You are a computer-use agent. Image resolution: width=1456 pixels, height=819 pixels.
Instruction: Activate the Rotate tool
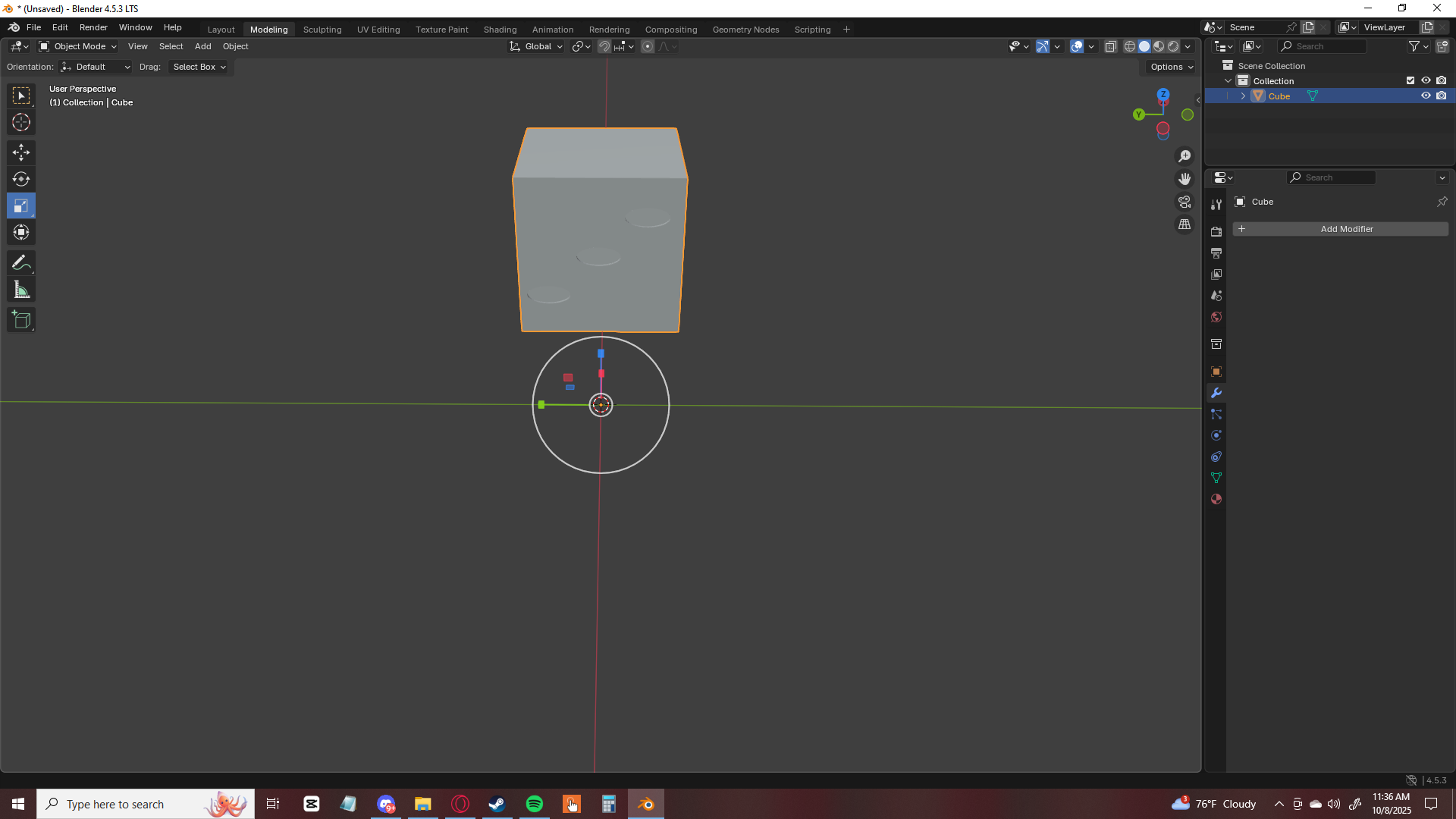tap(21, 179)
